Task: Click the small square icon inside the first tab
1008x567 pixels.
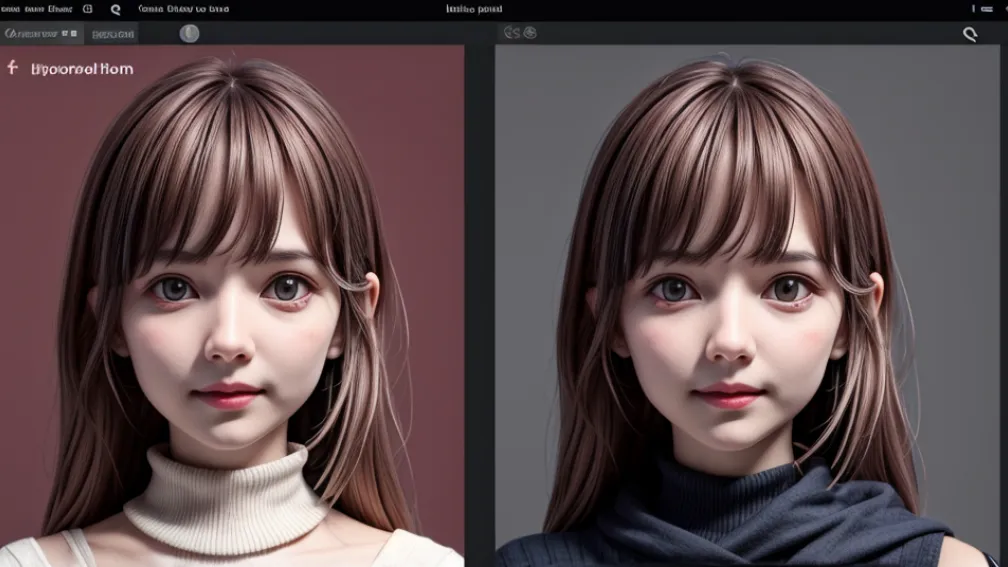Action: [74, 34]
